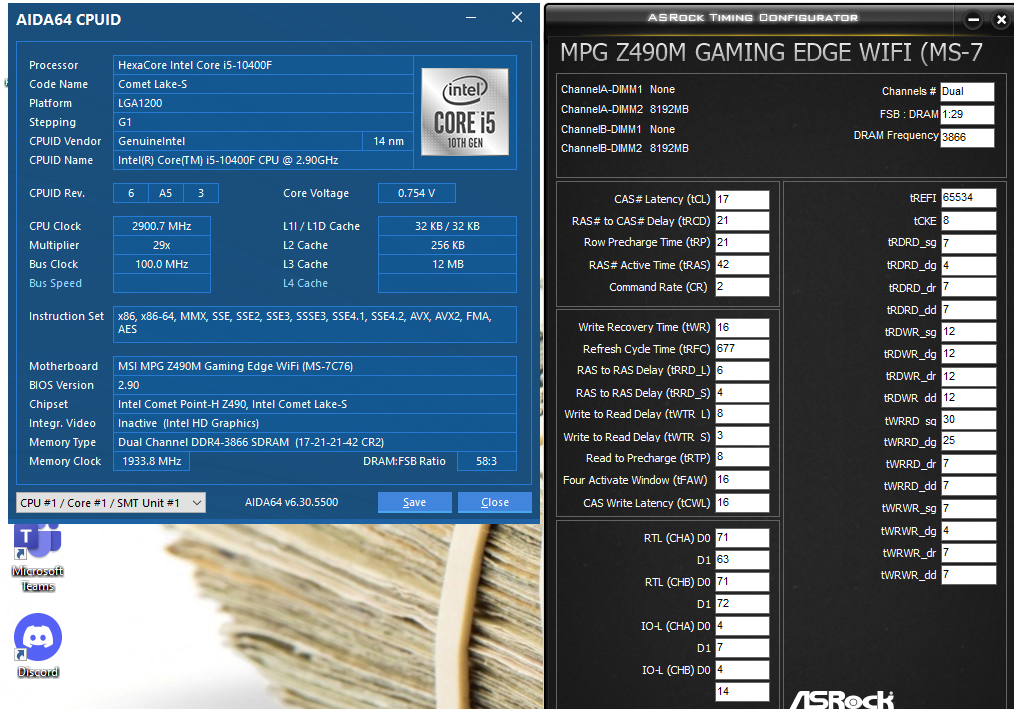Click the tWTR_L value field
This screenshot has height=709, width=1014.
pyautogui.click(x=742, y=414)
